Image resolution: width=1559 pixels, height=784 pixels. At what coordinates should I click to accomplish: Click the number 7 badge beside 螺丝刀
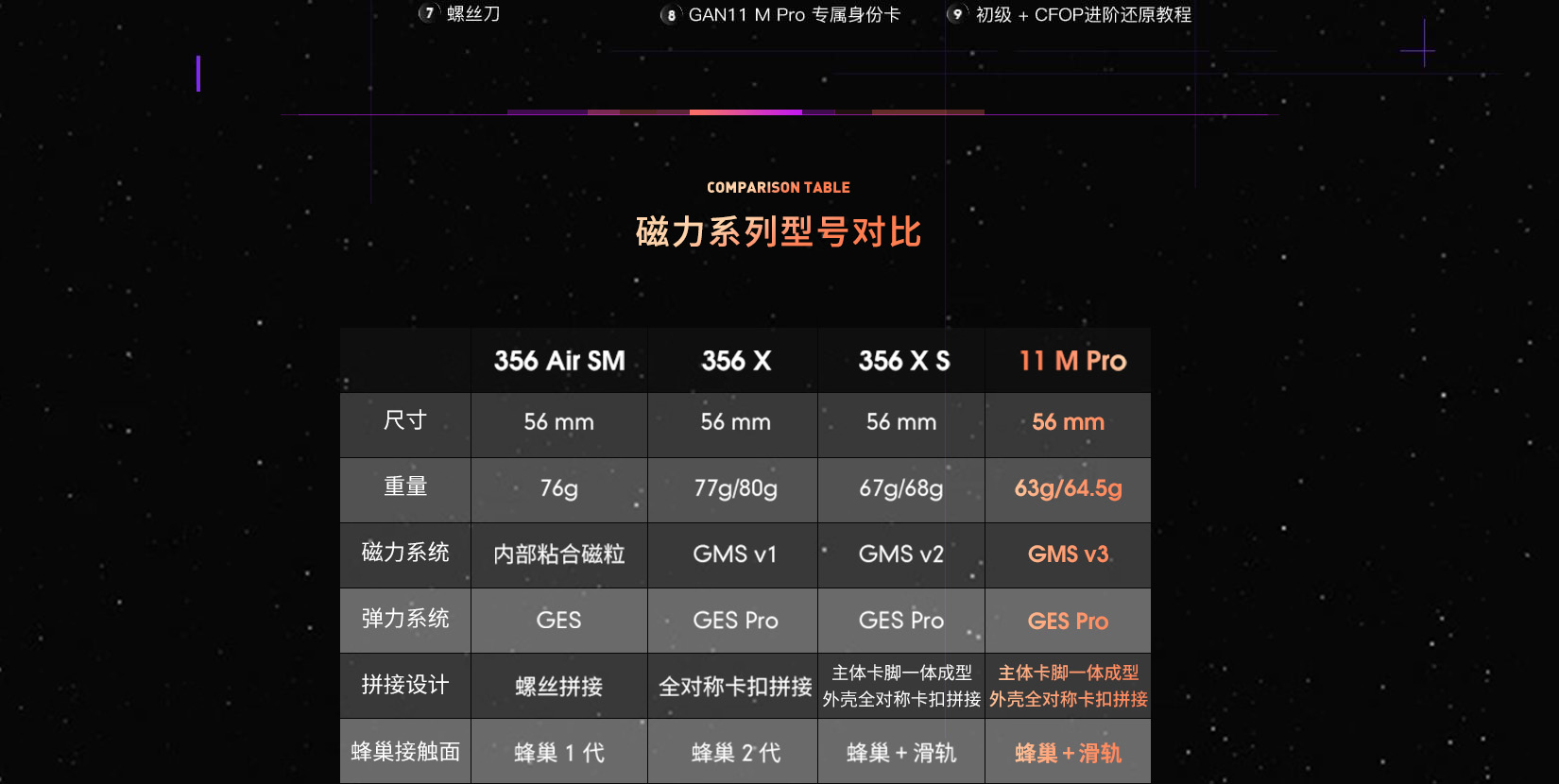[x=429, y=13]
